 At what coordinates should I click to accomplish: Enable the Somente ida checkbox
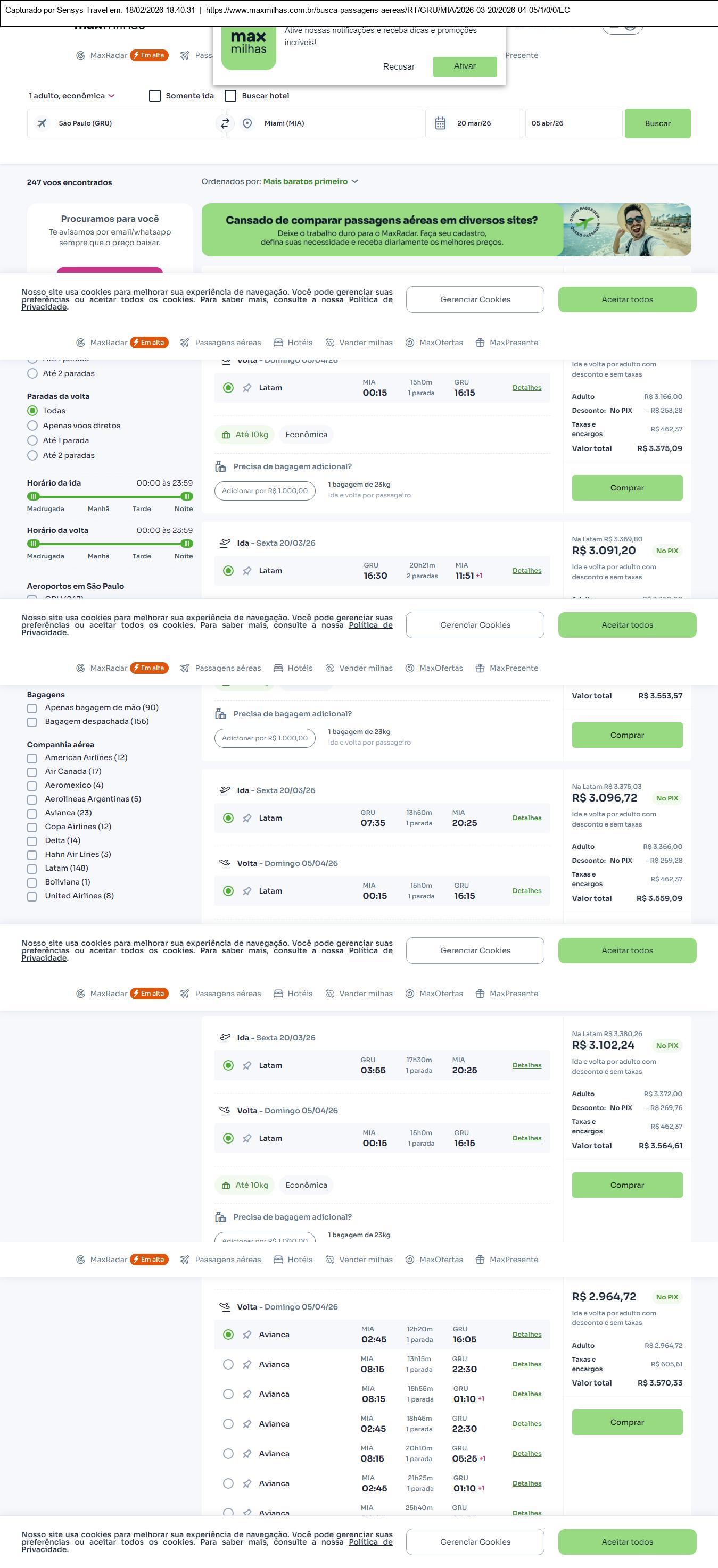(x=155, y=96)
